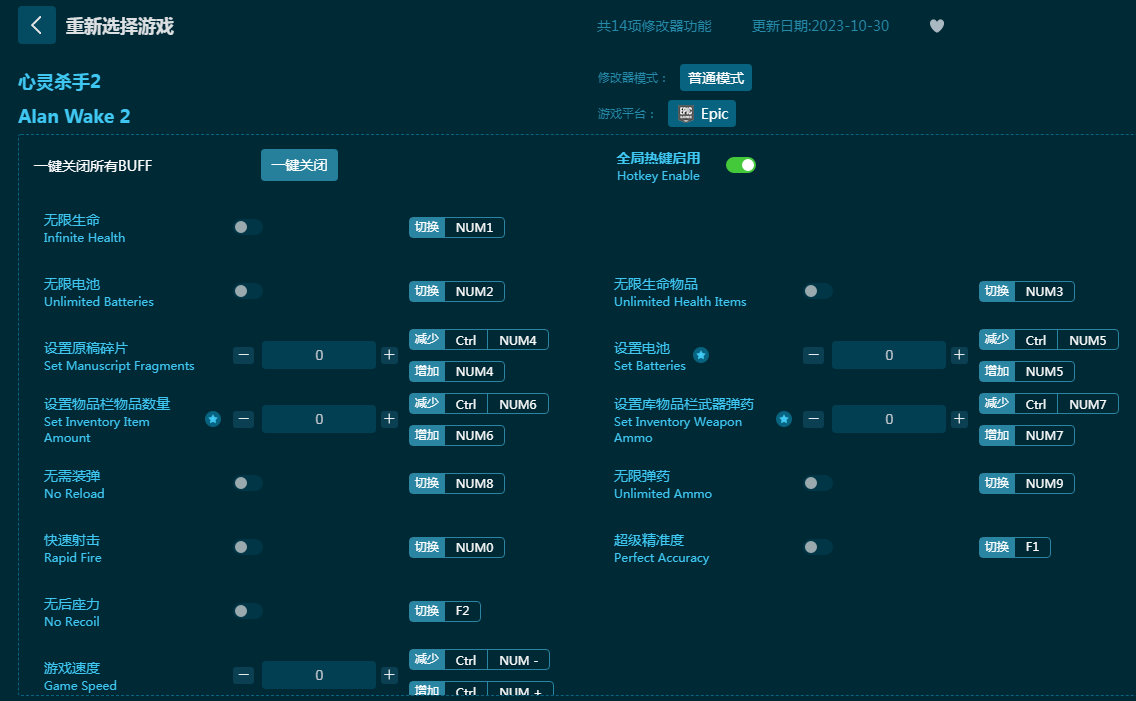Click the 更新日期:2023-10-30 text
The width and height of the screenshot is (1136, 701).
pos(820,26)
